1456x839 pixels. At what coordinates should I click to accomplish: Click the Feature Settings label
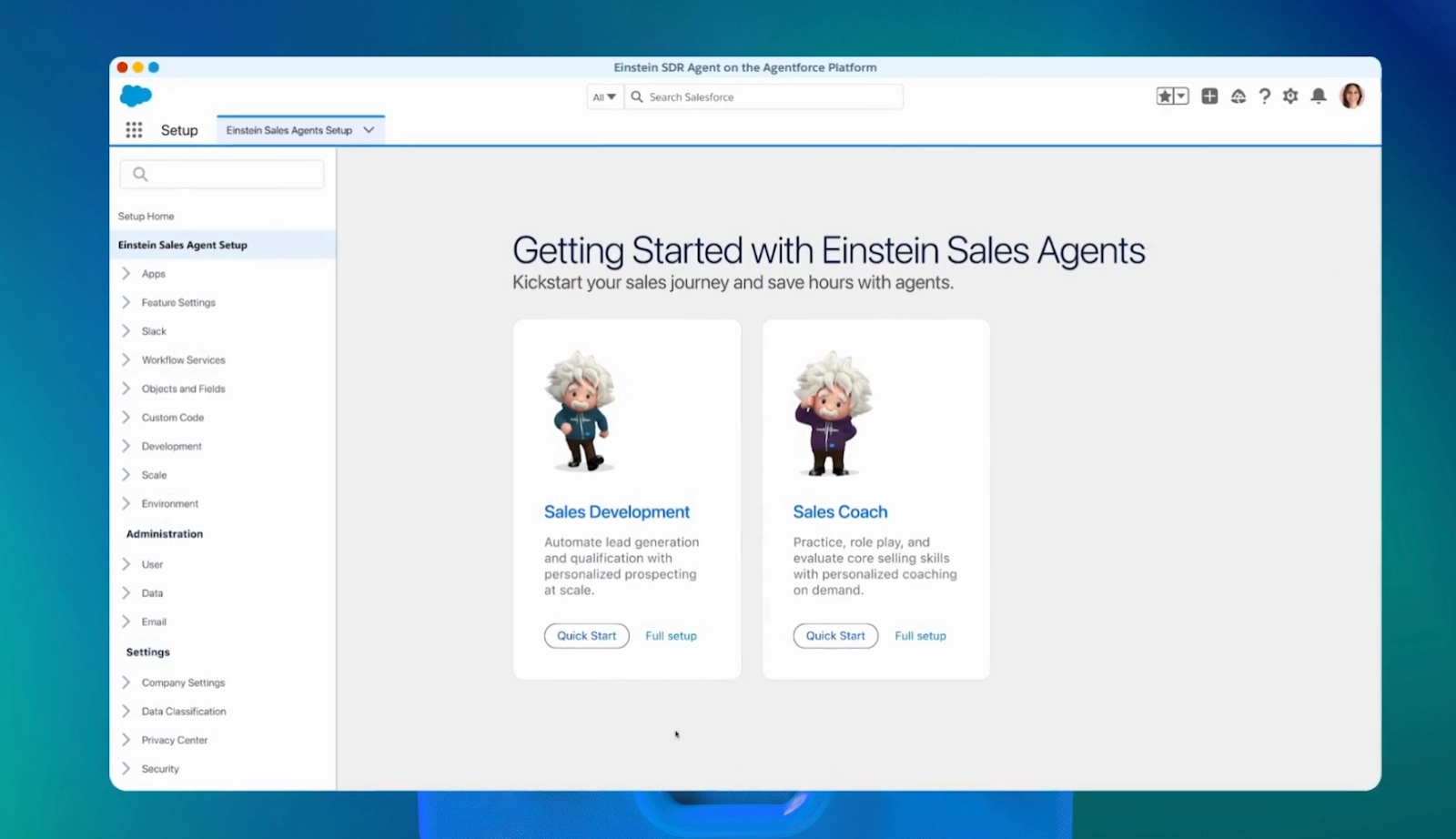(x=178, y=302)
